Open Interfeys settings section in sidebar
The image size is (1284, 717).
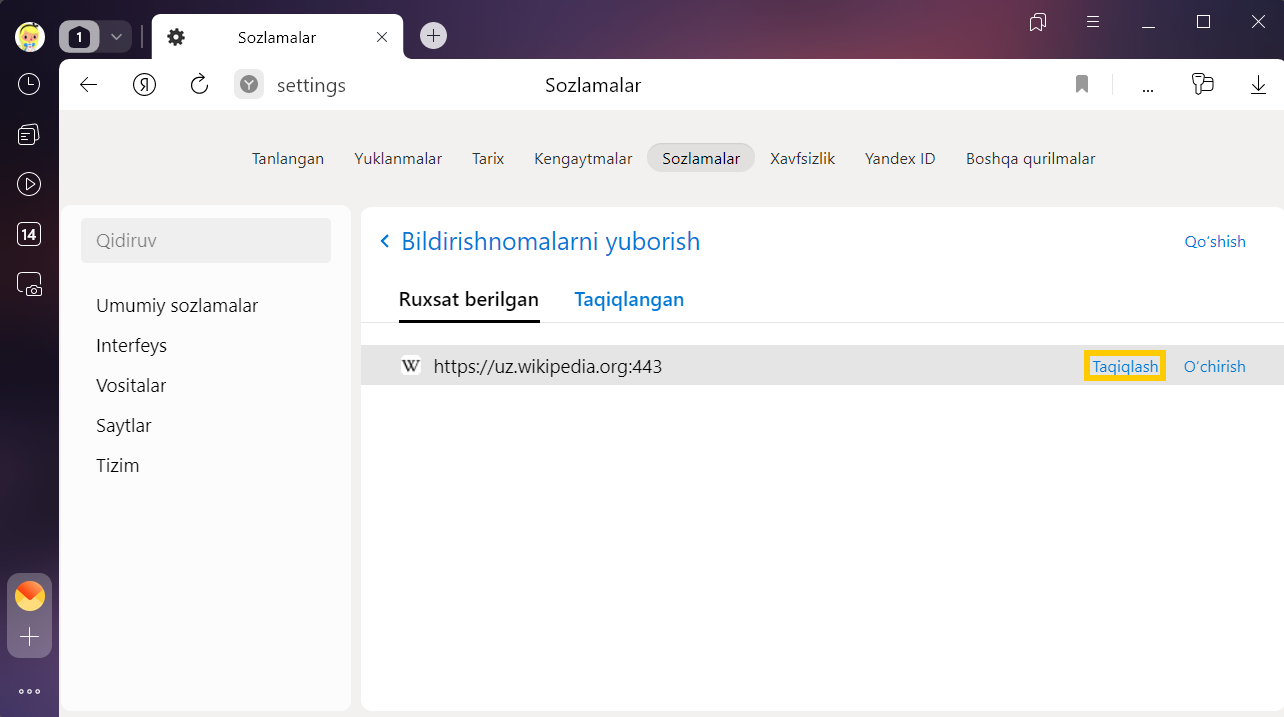[x=131, y=345]
